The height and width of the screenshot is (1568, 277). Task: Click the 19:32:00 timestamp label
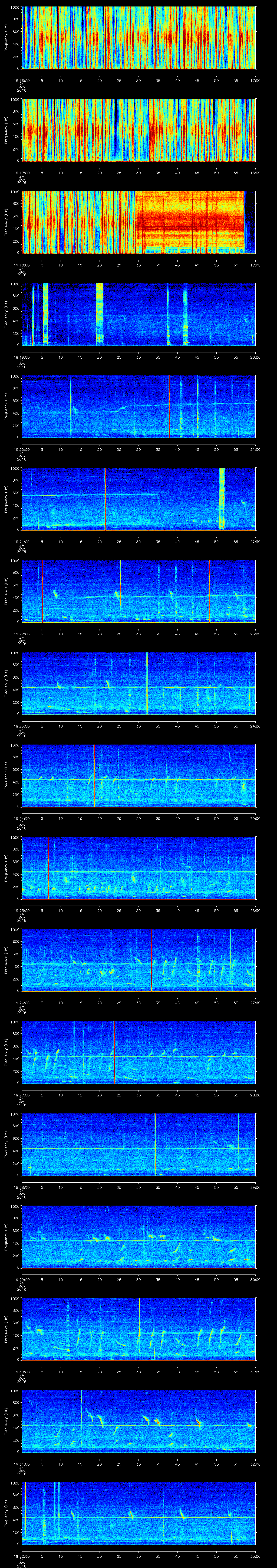click(x=21, y=1556)
